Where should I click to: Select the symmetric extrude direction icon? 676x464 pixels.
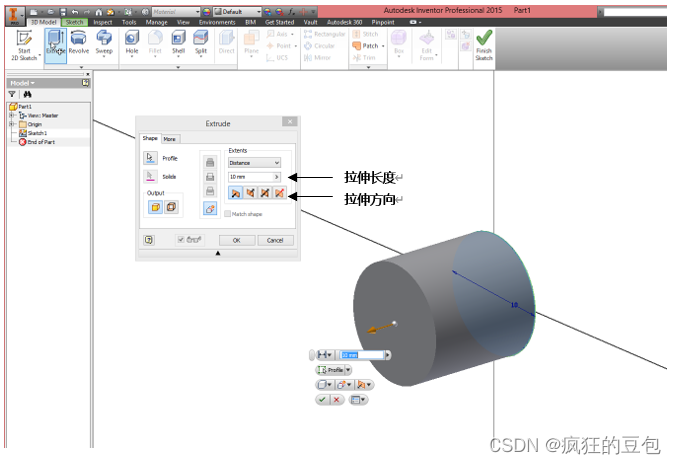pos(265,193)
